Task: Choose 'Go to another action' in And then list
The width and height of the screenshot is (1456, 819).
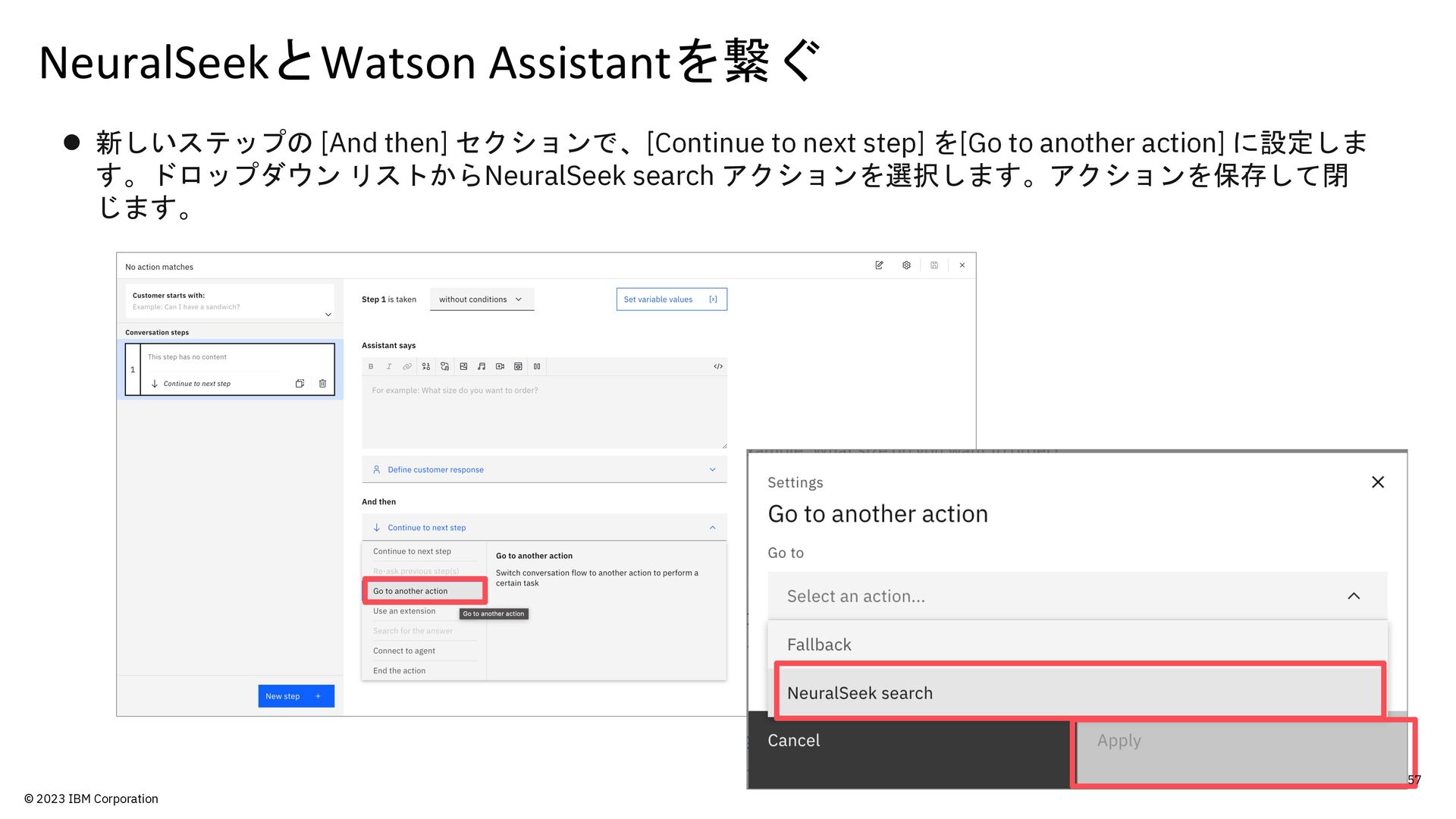Action: (x=424, y=591)
